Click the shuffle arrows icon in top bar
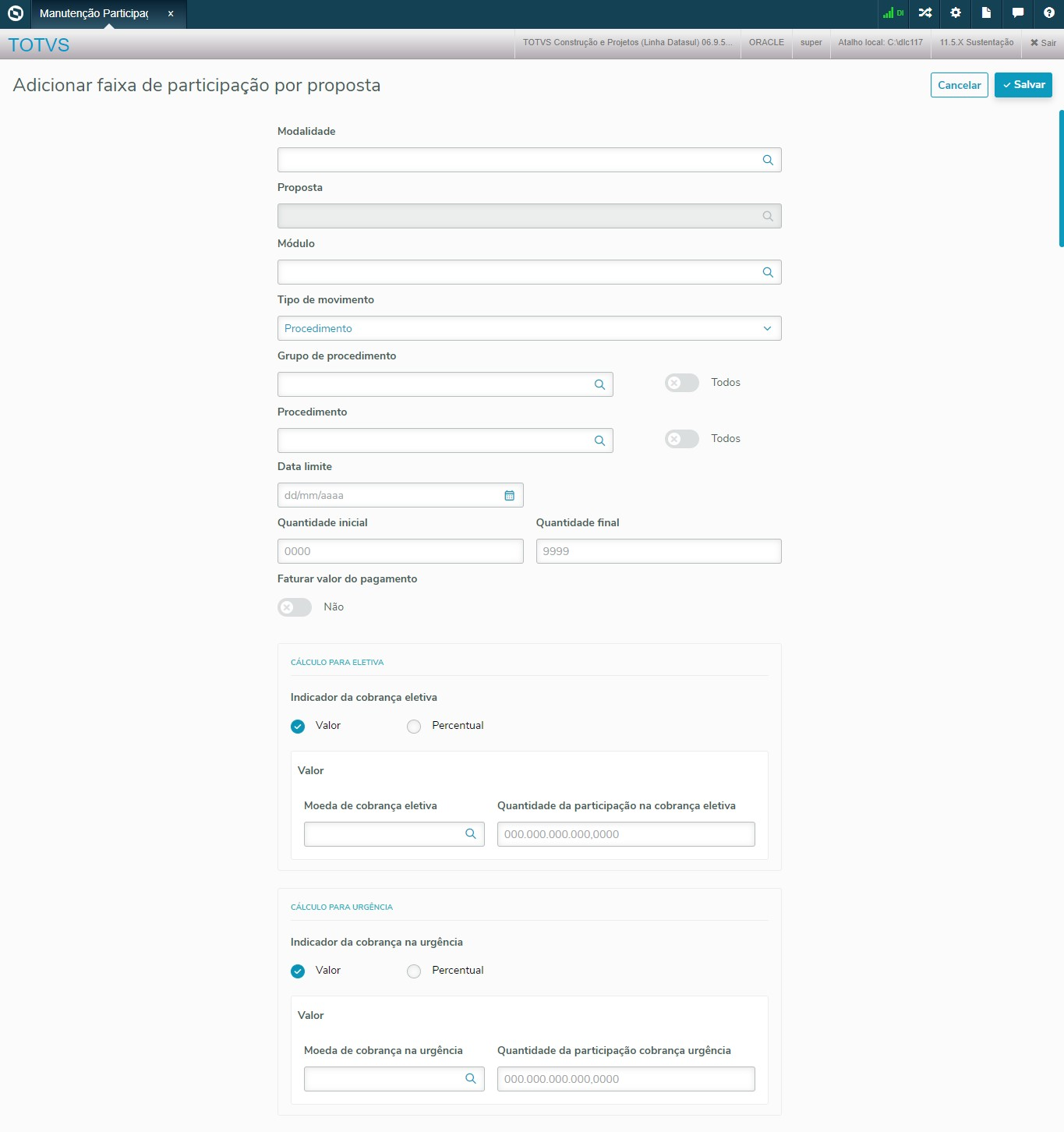1064x1132 pixels. [x=925, y=13]
